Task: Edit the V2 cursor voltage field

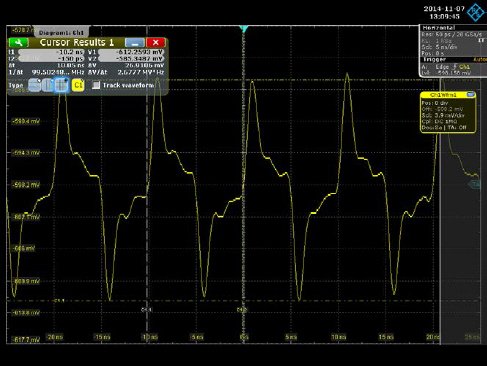Action: pos(131,59)
